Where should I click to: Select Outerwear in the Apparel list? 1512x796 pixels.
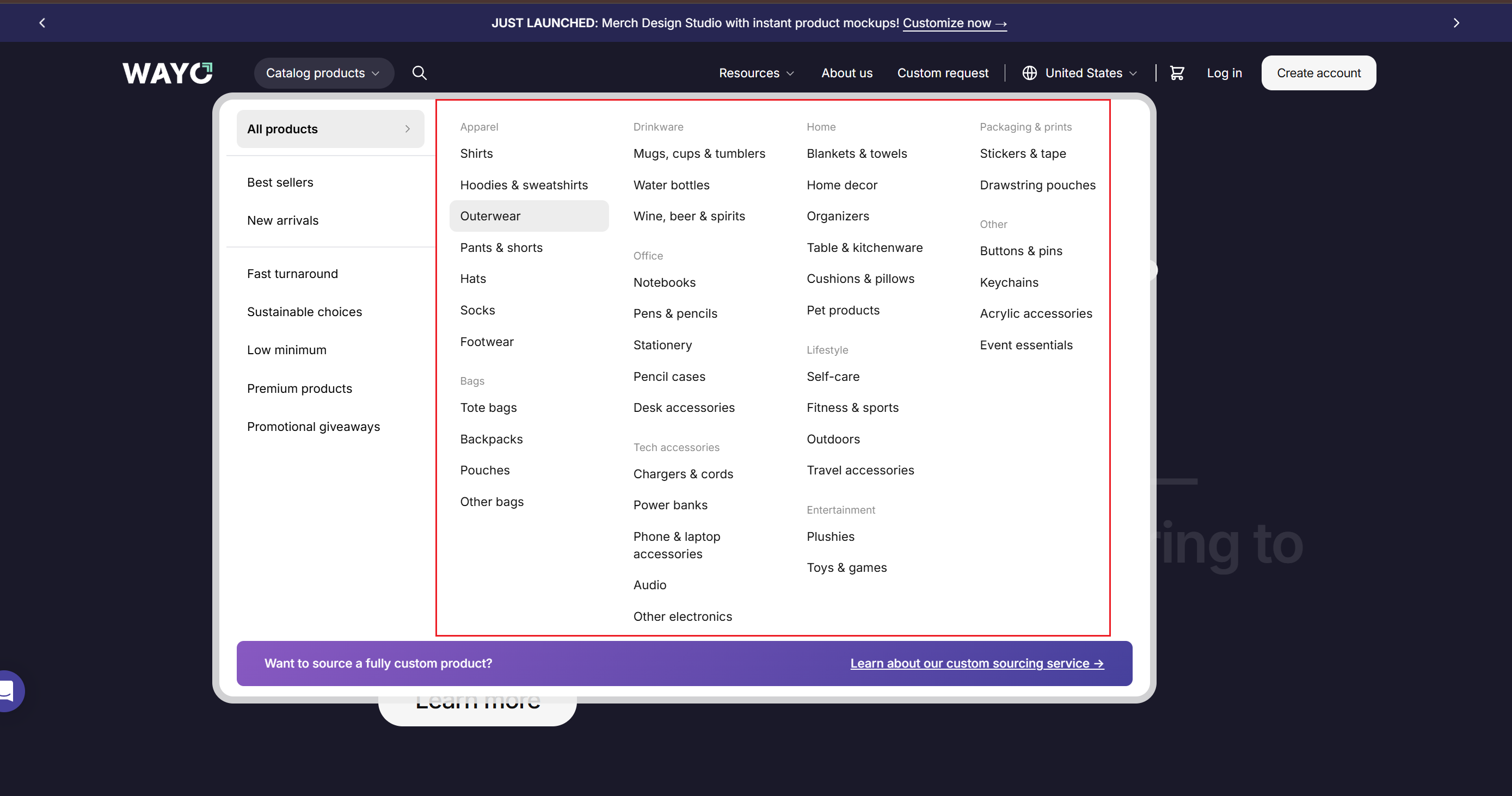click(490, 216)
